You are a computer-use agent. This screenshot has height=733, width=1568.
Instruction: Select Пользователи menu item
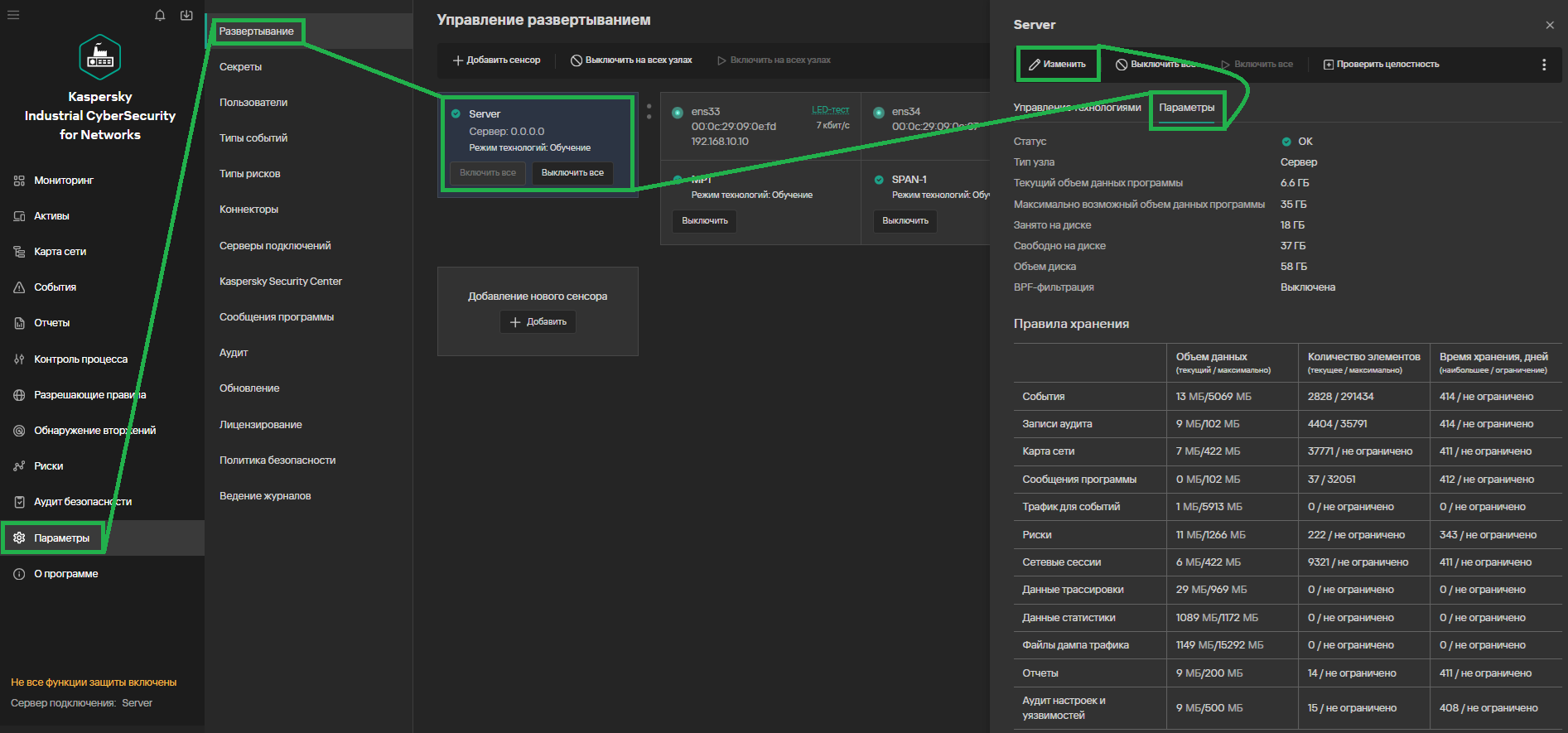(x=253, y=102)
